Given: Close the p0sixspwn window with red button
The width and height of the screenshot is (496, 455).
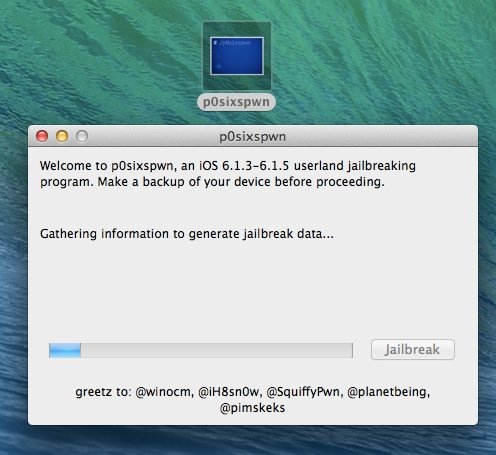Looking at the screenshot, I should (x=42, y=136).
